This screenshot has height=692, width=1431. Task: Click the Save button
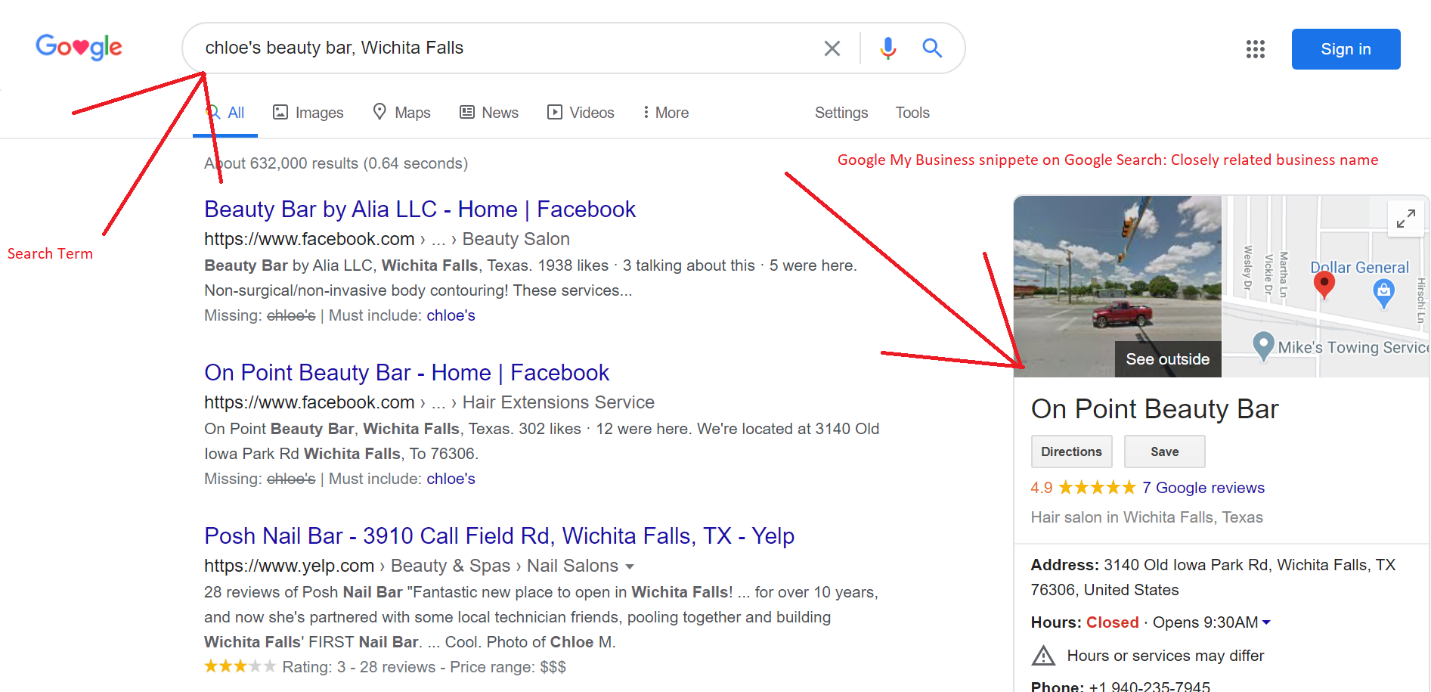tap(1164, 451)
